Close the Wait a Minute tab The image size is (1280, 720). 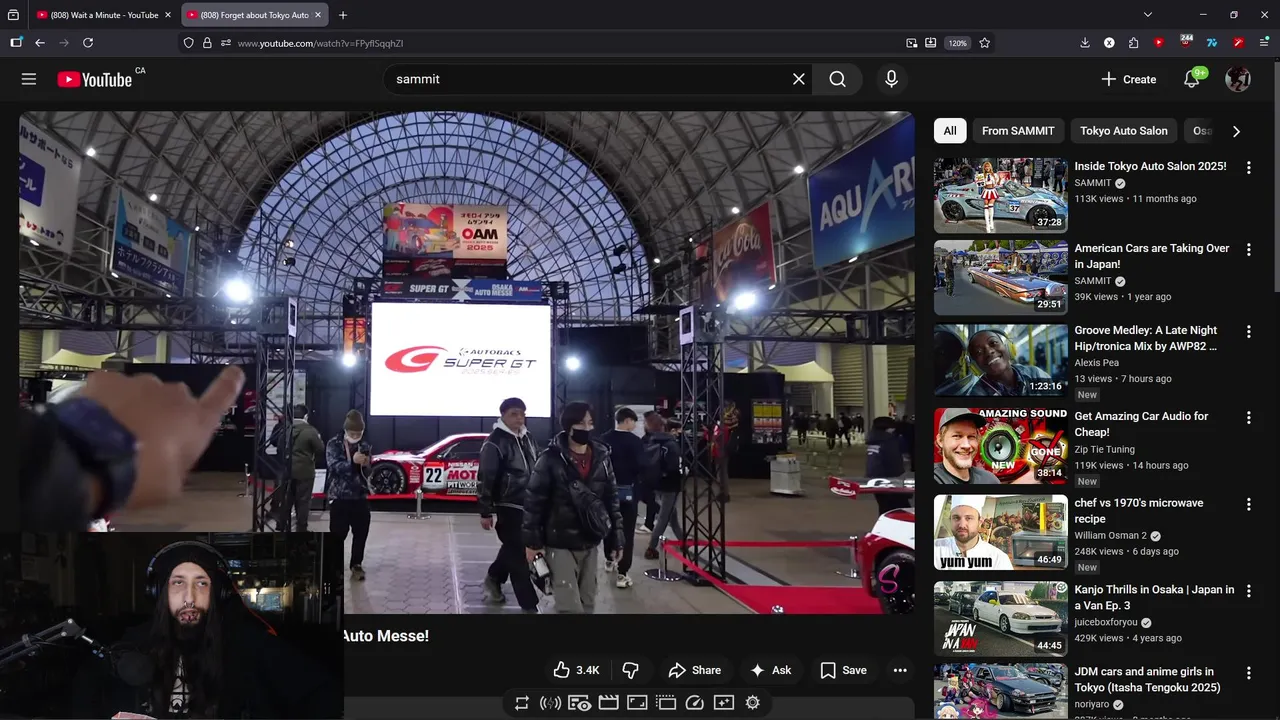click(167, 15)
